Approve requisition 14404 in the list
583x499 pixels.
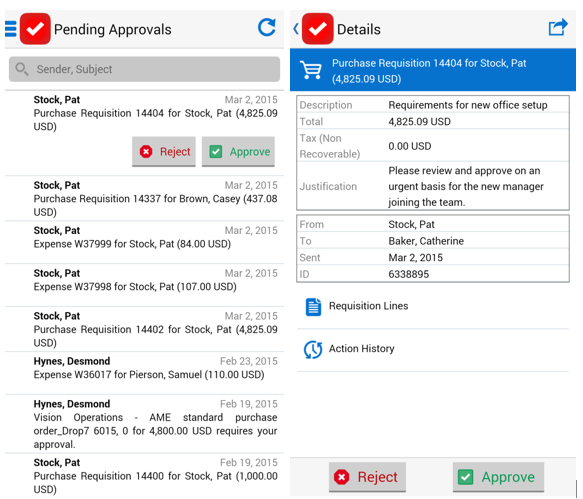[238, 151]
